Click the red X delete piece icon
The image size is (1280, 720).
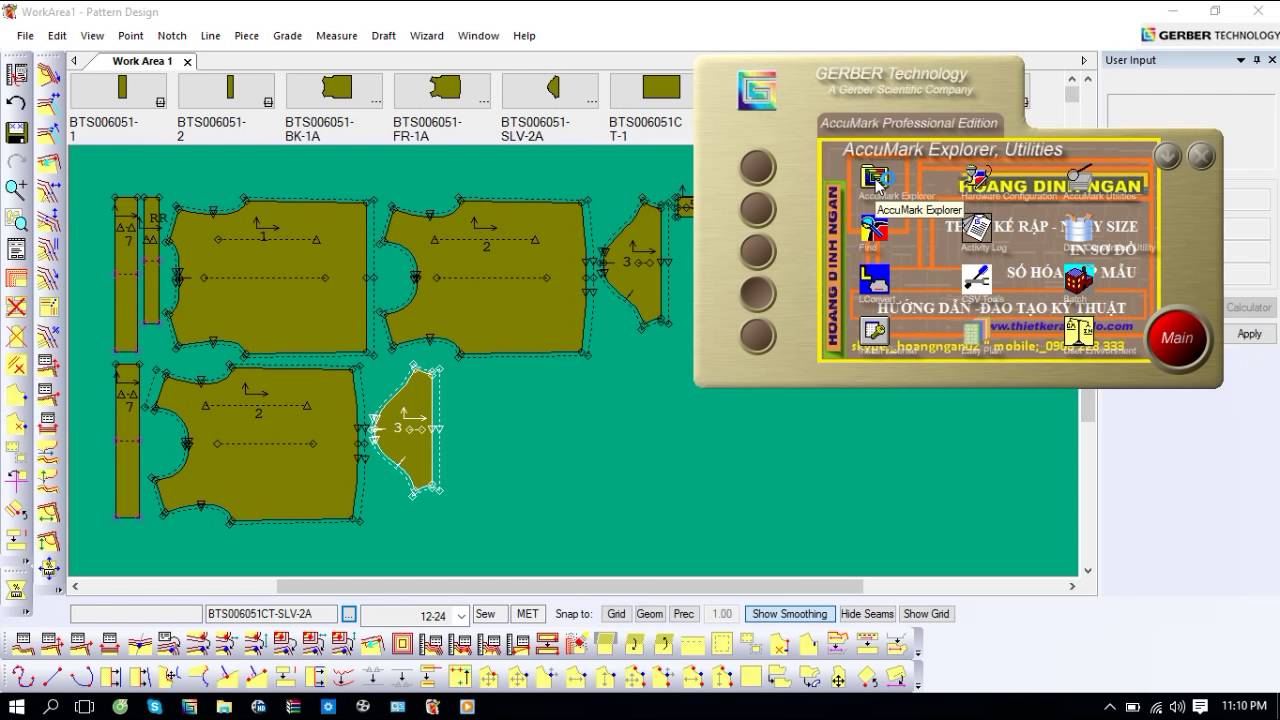[17, 307]
